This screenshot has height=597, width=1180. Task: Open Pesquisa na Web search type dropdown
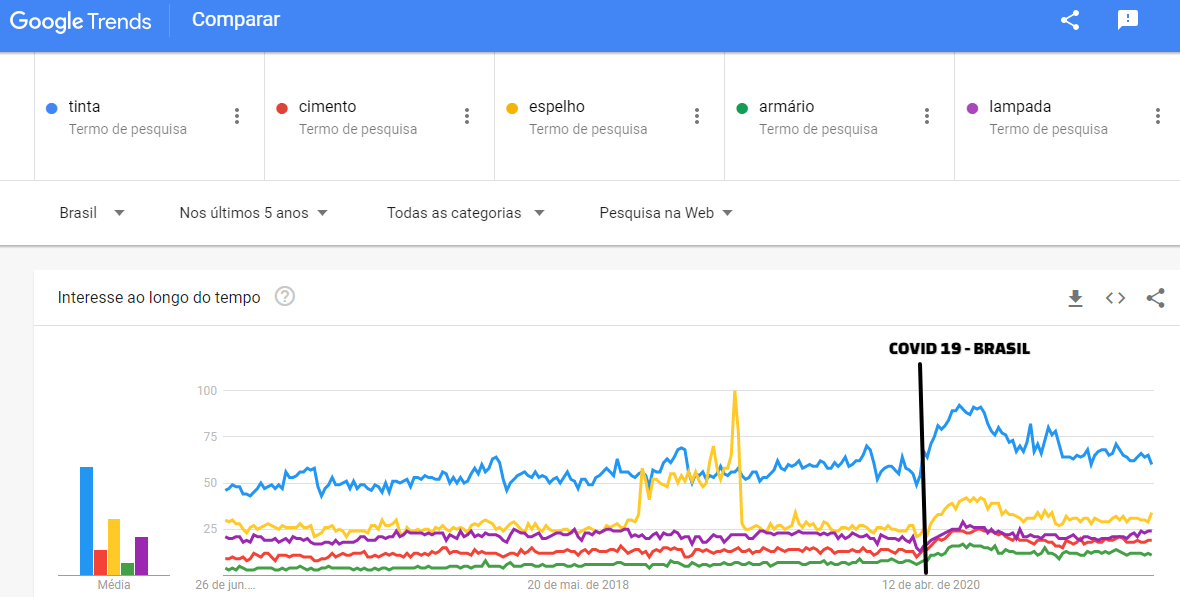(666, 213)
